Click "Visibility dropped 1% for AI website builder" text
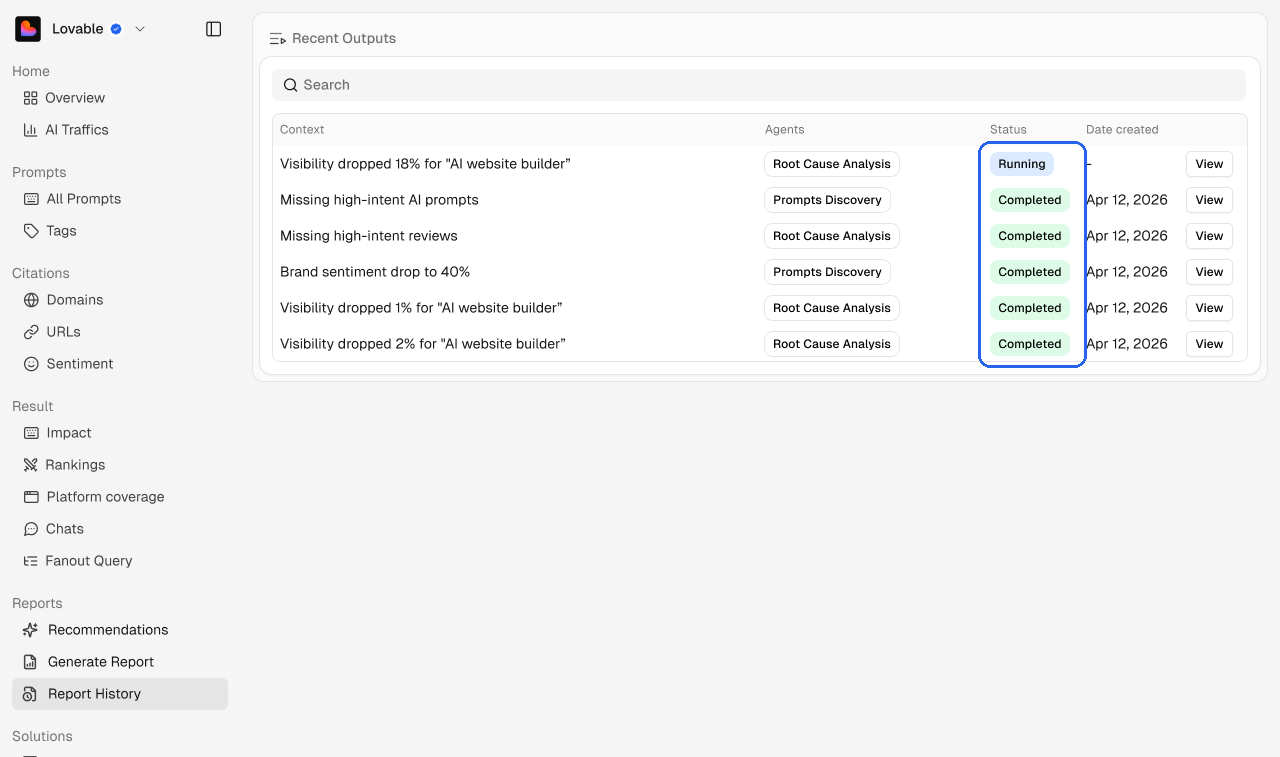This screenshot has width=1280, height=757. pyautogui.click(x=421, y=308)
